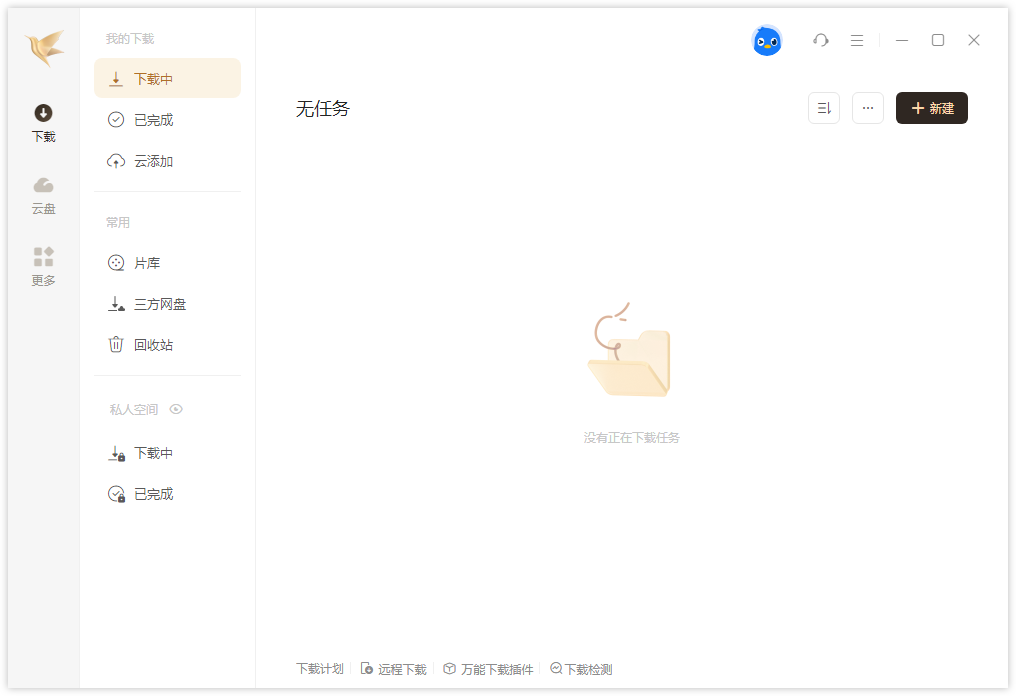Open the ··· more options menu
Screen dimensions: 1016x696
pyautogui.click(x=867, y=108)
